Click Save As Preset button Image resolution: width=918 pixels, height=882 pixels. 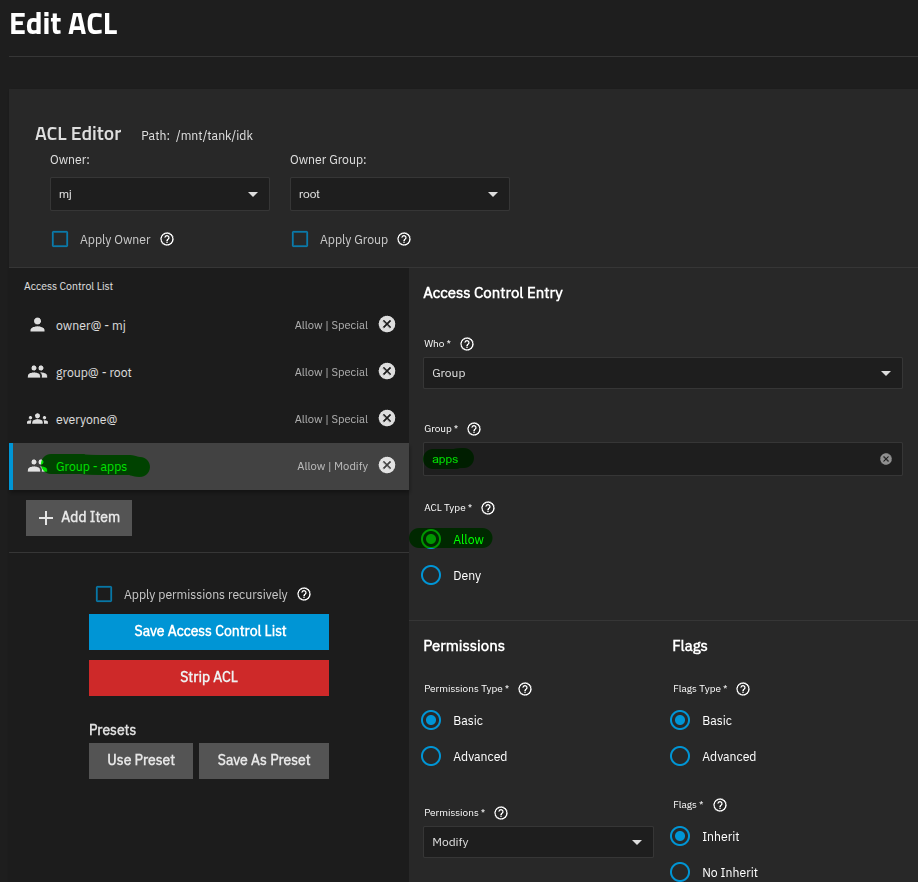pos(264,761)
